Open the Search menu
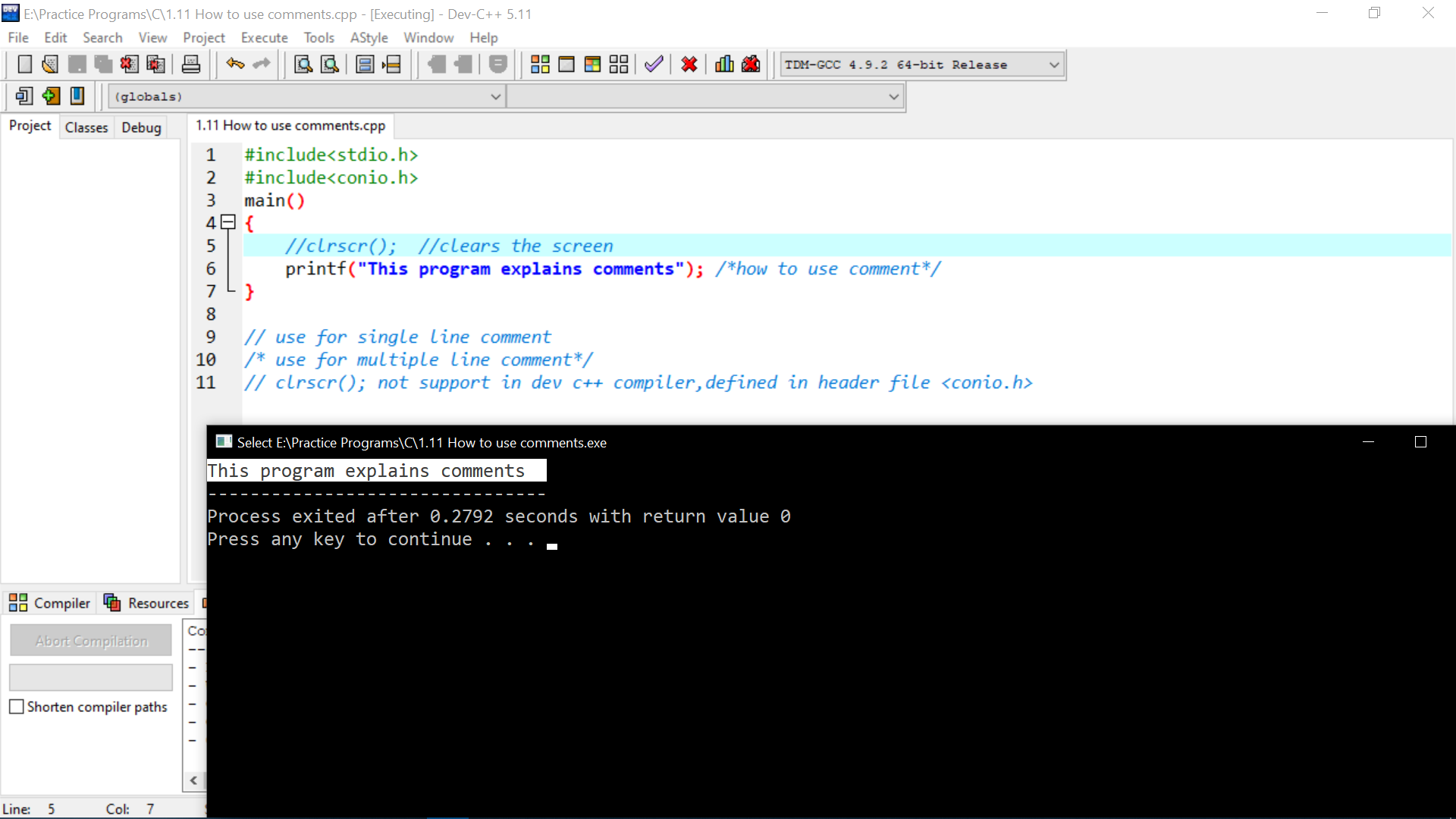 102,38
